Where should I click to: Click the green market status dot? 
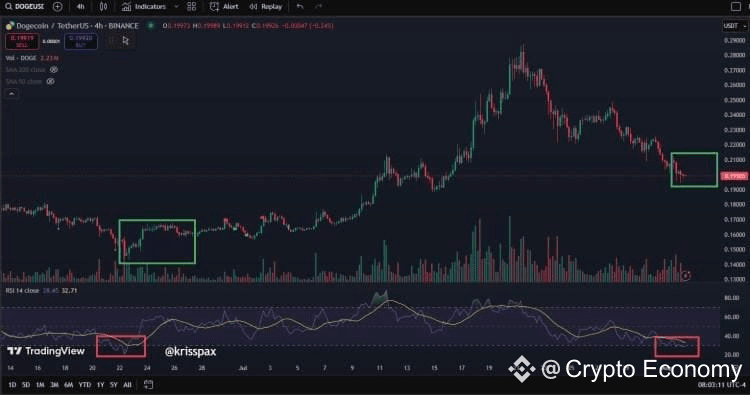pos(151,26)
